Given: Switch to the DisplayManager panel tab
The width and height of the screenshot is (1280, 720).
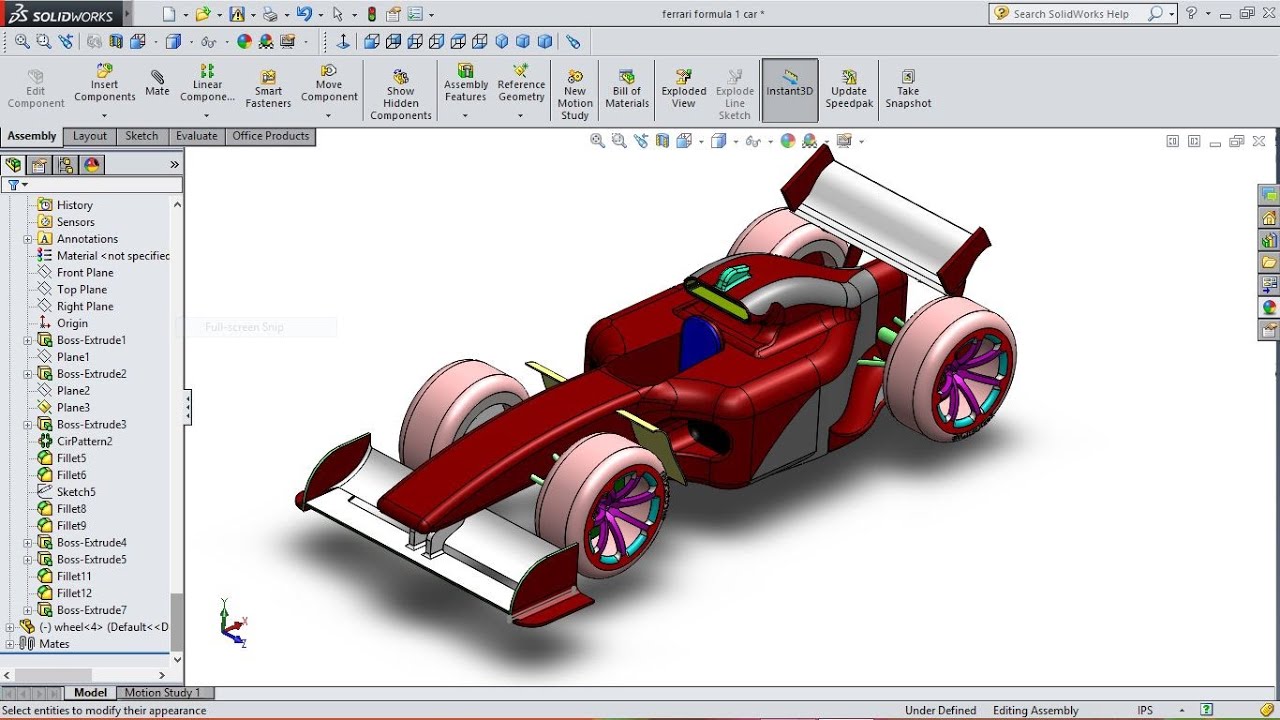Looking at the screenshot, I should 92,165.
